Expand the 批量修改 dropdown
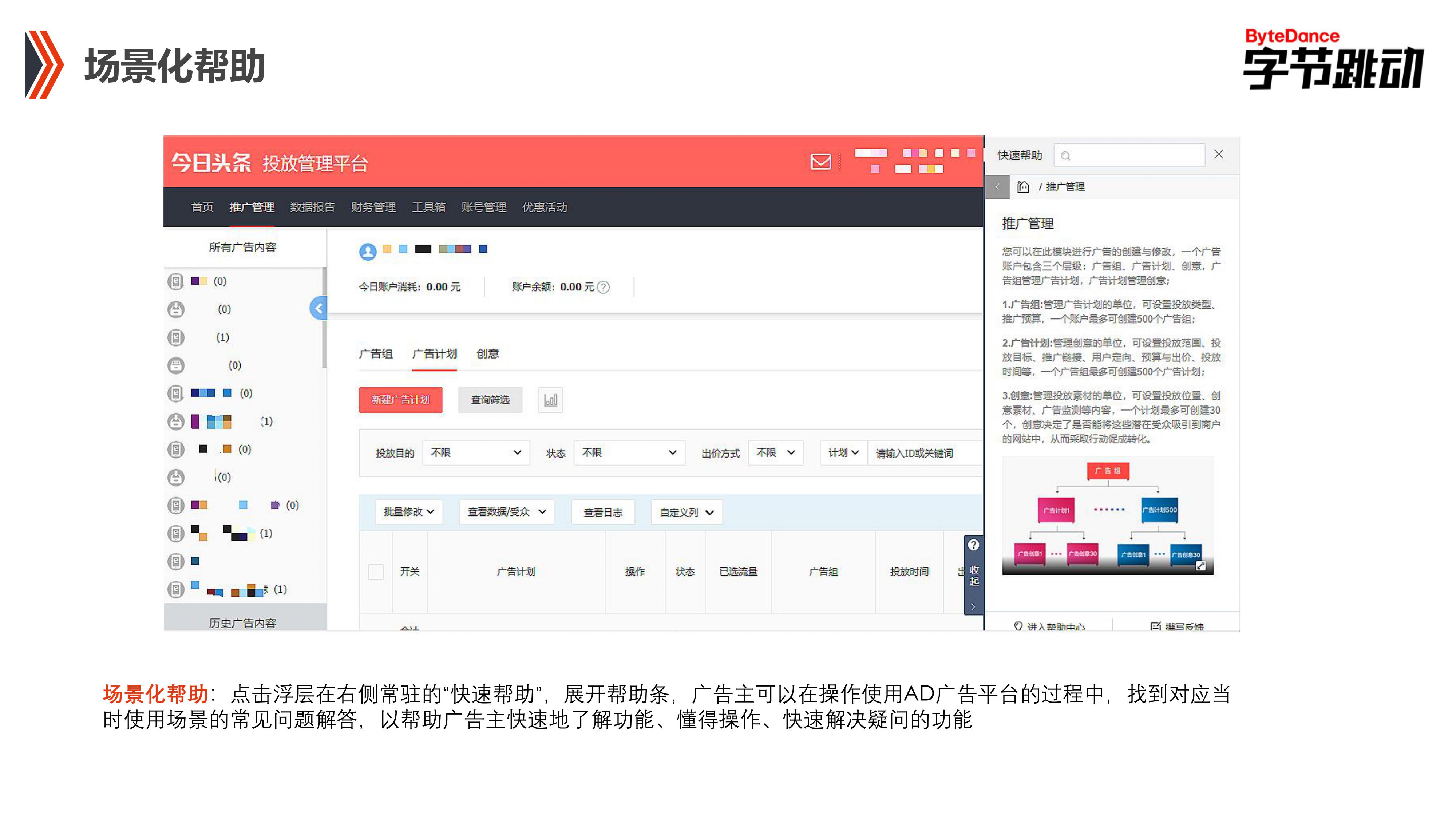 click(409, 512)
